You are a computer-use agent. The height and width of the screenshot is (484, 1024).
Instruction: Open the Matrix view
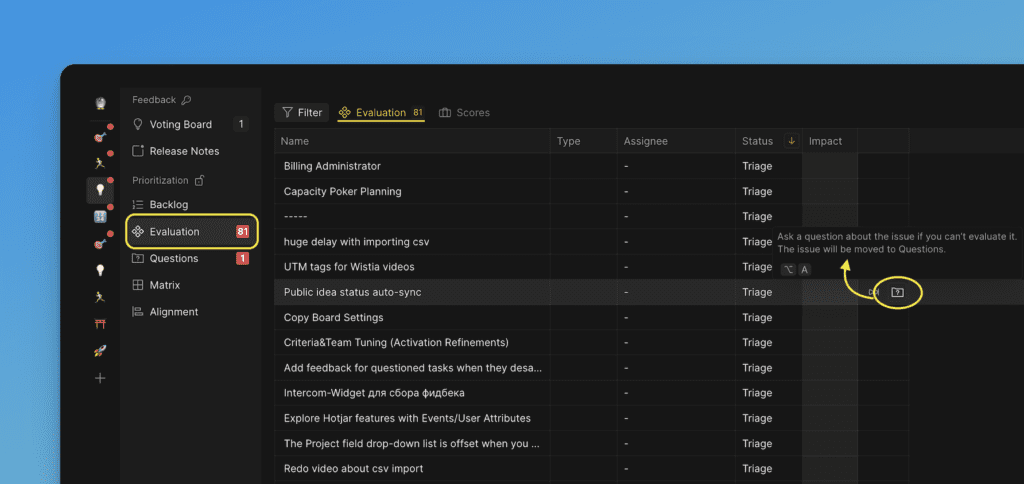click(x=164, y=285)
